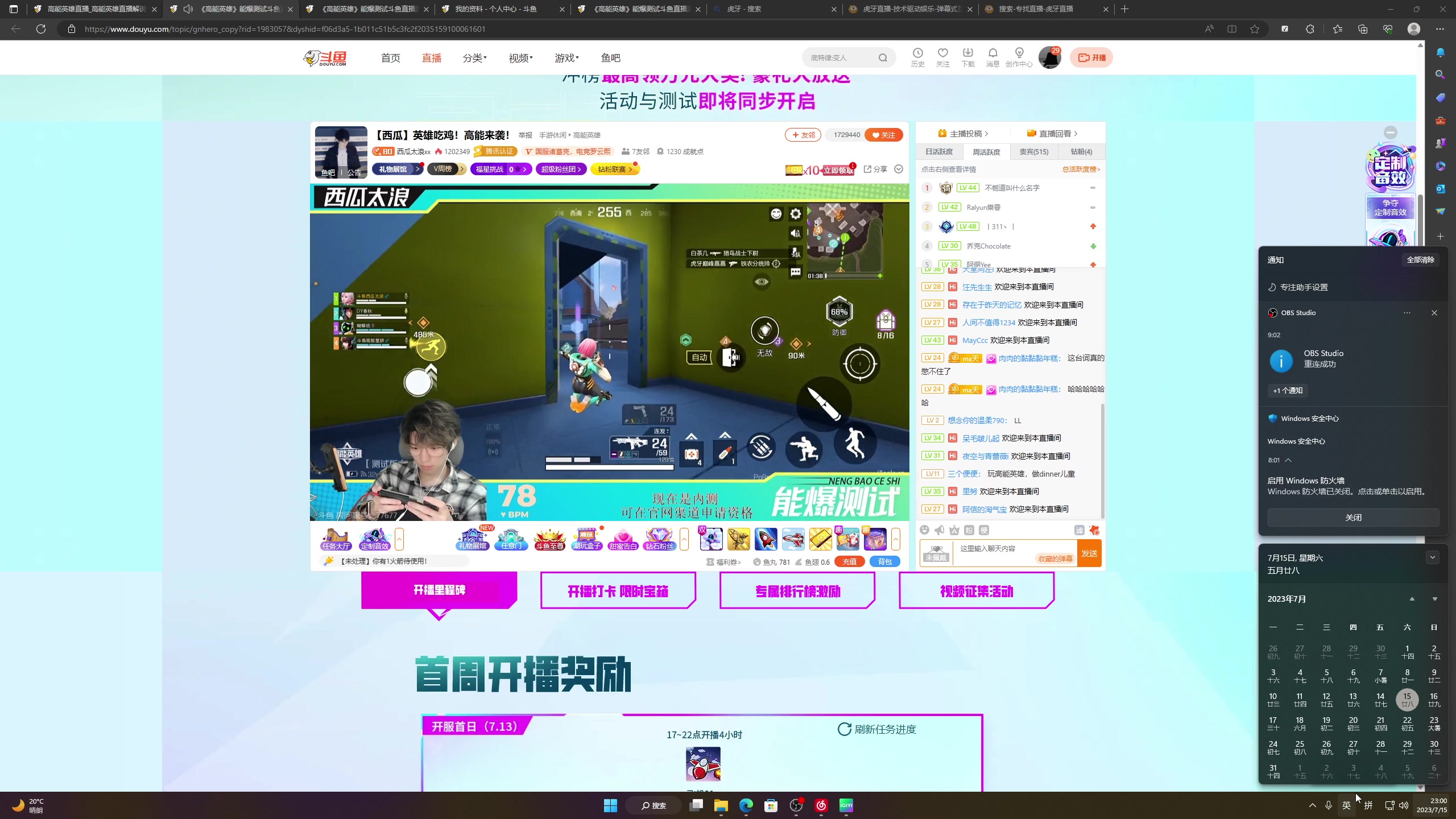Select July 20 in the calendar

click(x=1353, y=723)
